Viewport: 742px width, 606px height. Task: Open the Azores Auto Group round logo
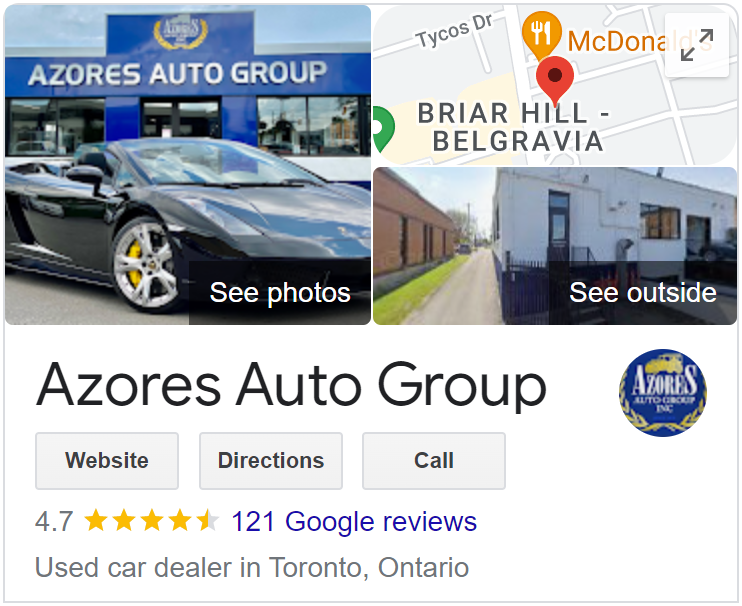[662, 393]
